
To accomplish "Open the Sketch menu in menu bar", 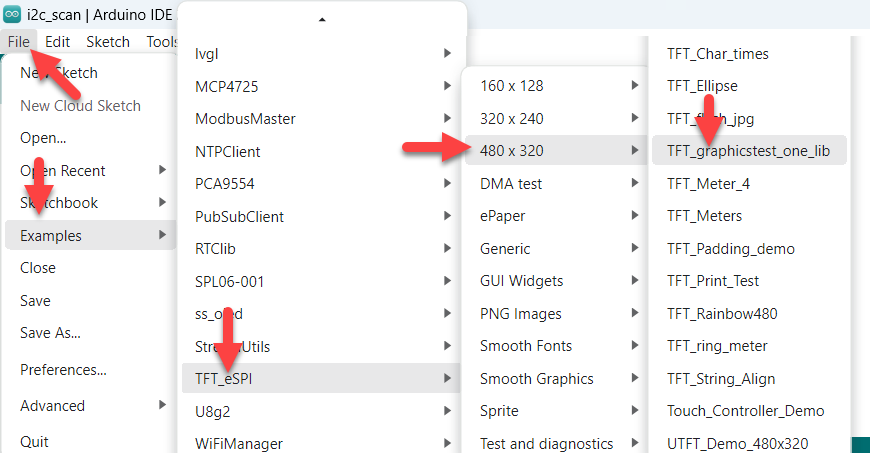I will [108, 42].
